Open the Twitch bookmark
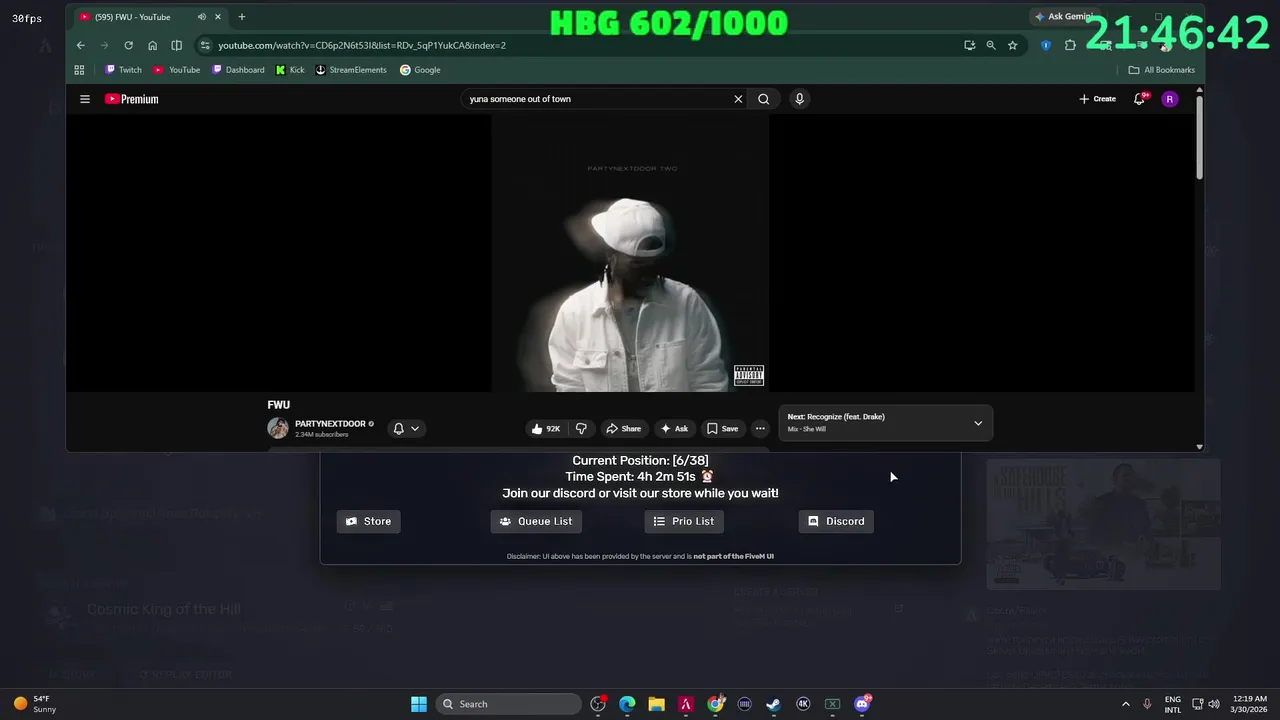This screenshot has width=1280, height=720. pyautogui.click(x=124, y=70)
